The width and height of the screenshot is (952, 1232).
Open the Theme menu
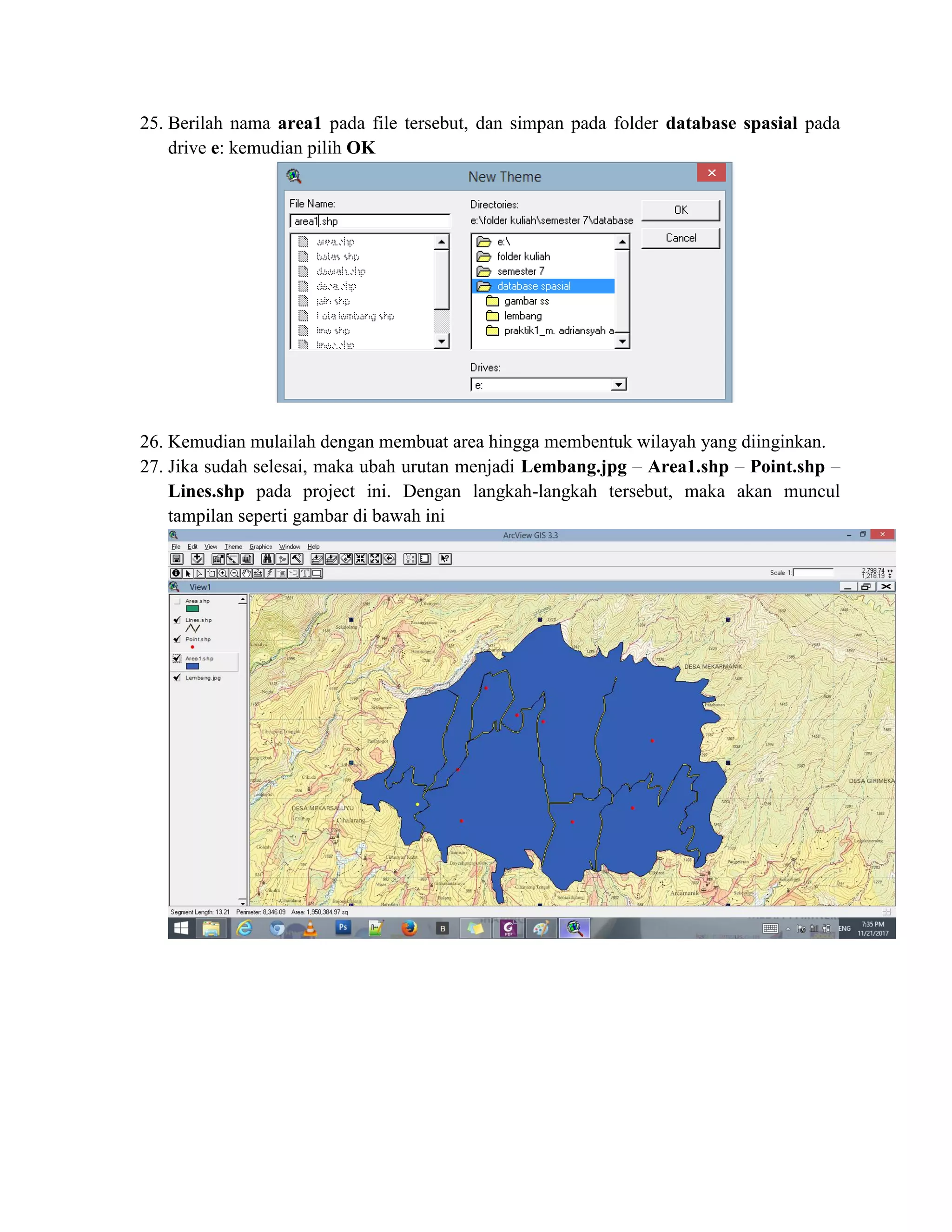point(233,547)
